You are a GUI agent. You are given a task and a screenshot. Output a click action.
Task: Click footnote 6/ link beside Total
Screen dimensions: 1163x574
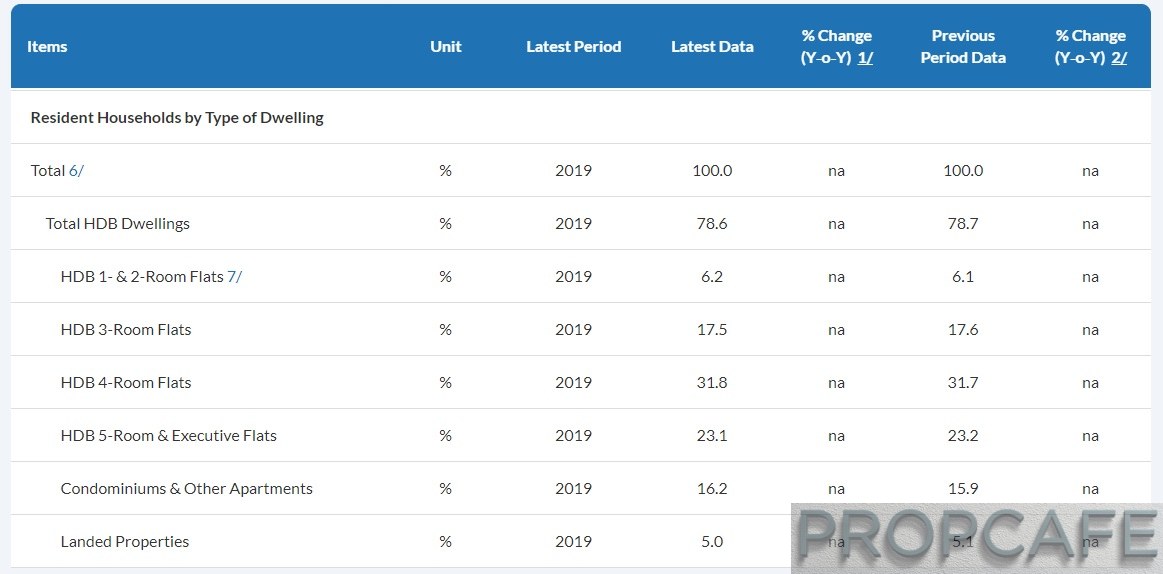[x=76, y=171]
